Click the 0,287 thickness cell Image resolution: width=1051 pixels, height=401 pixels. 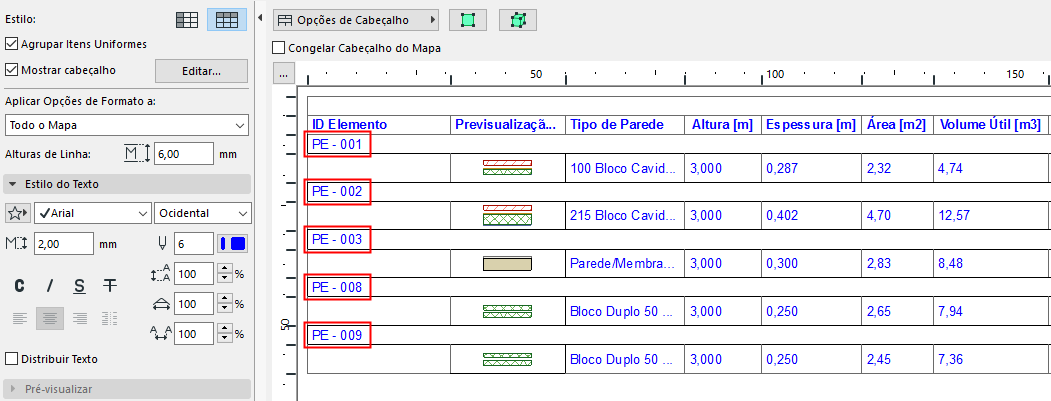tap(811, 168)
